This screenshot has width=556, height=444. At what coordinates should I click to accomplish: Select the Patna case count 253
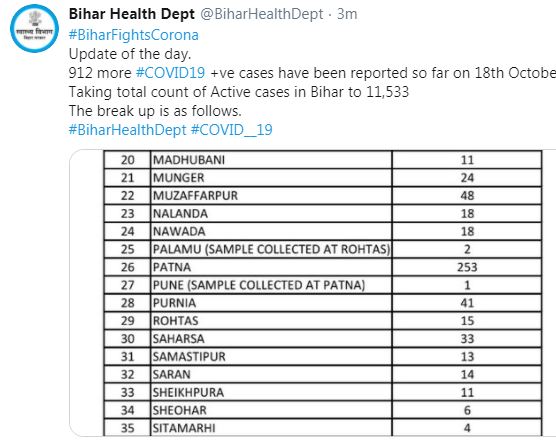tap(467, 267)
